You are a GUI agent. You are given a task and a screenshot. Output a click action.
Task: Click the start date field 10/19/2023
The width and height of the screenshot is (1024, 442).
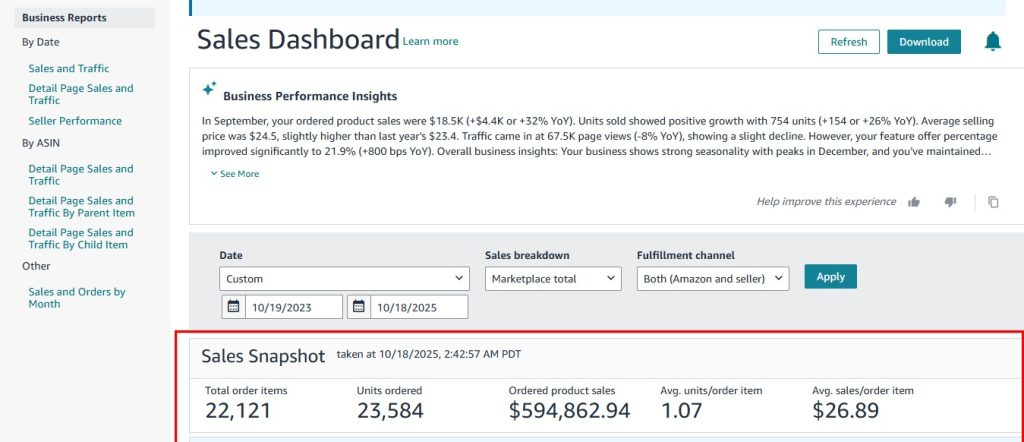(x=293, y=307)
